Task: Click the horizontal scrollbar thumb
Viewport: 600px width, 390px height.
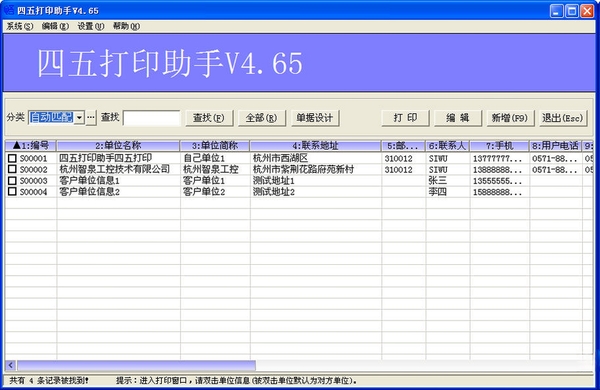Action: point(136,365)
